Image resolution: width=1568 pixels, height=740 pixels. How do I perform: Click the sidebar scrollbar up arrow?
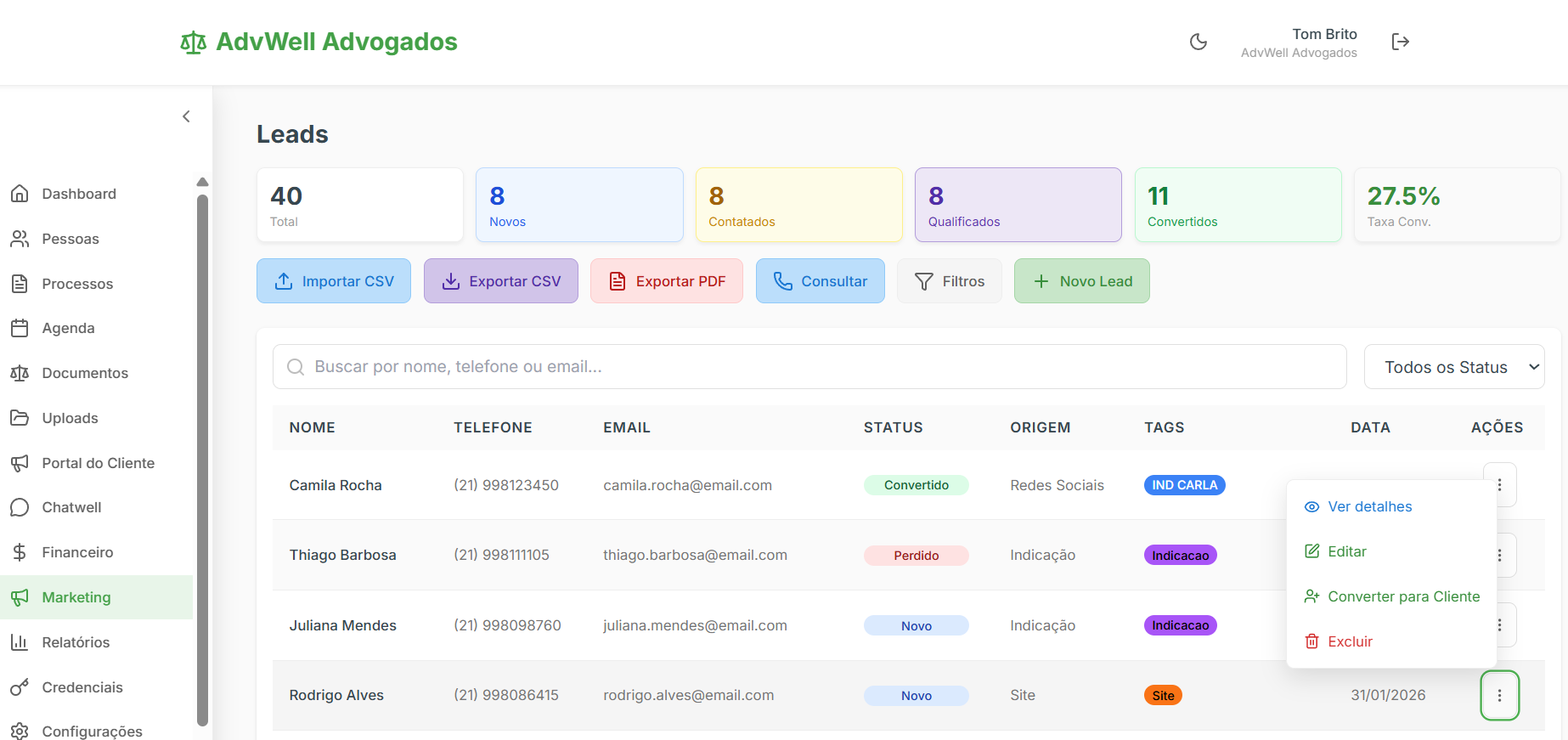[x=202, y=182]
